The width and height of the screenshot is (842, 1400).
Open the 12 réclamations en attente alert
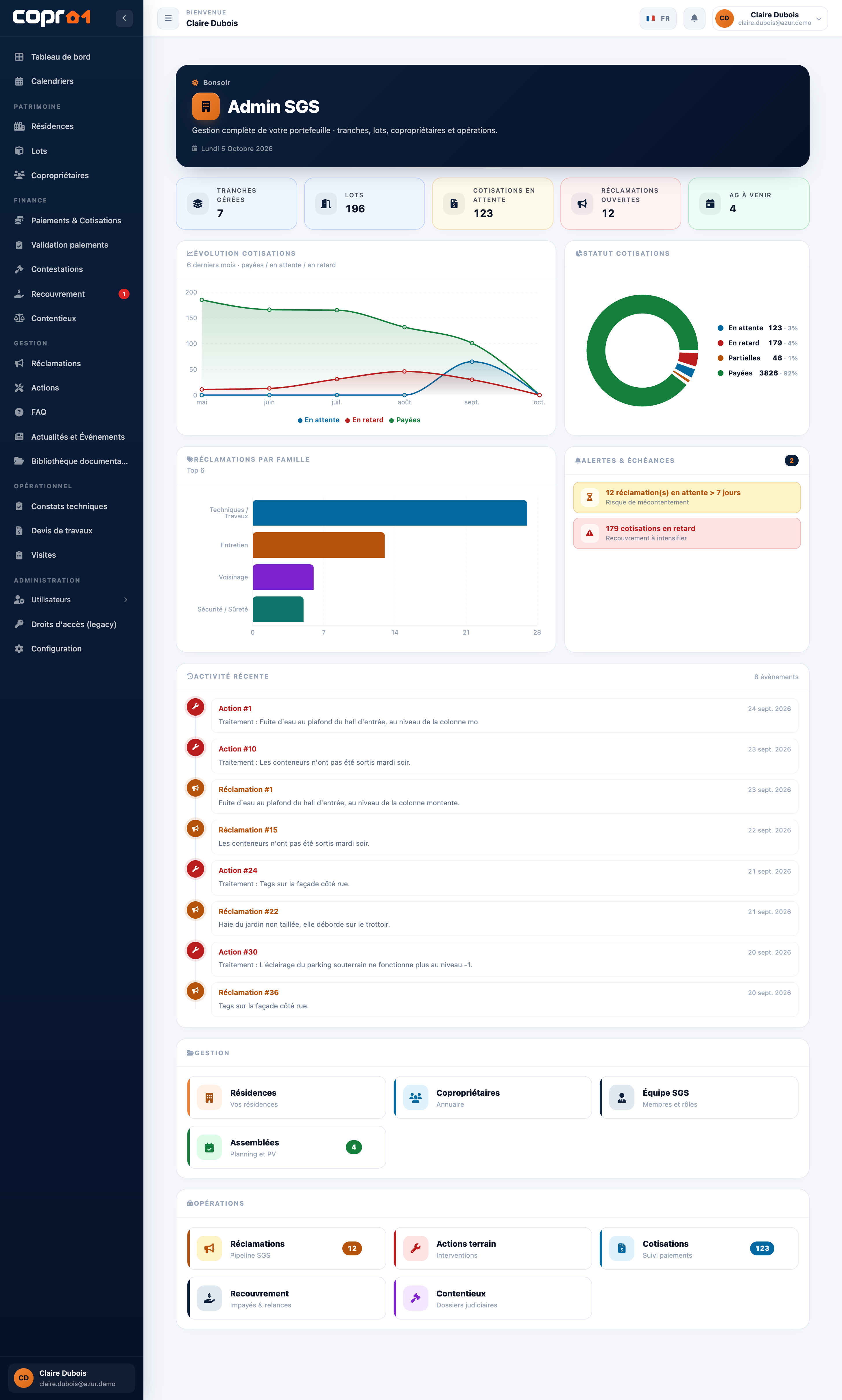click(x=686, y=497)
